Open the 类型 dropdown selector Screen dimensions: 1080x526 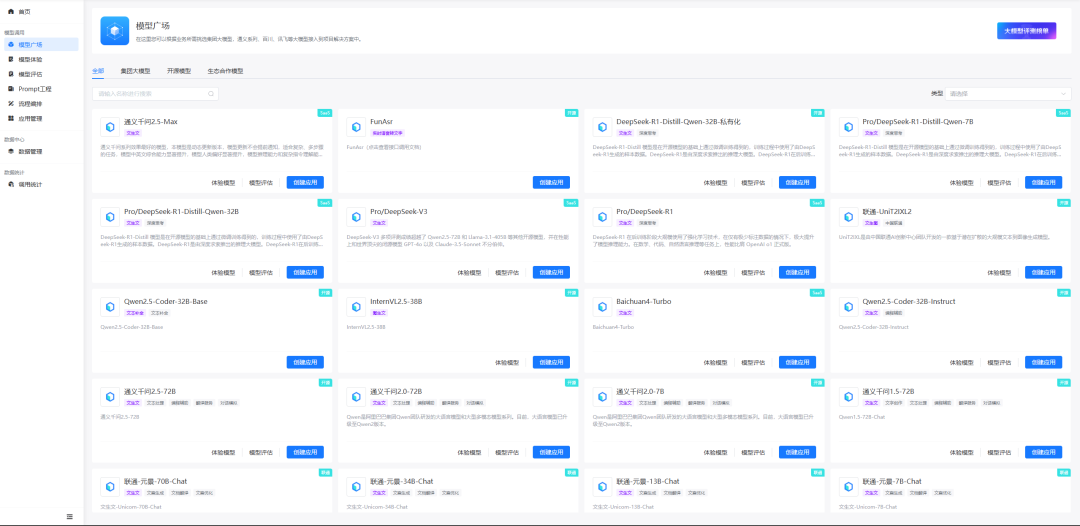[x=1007, y=93]
